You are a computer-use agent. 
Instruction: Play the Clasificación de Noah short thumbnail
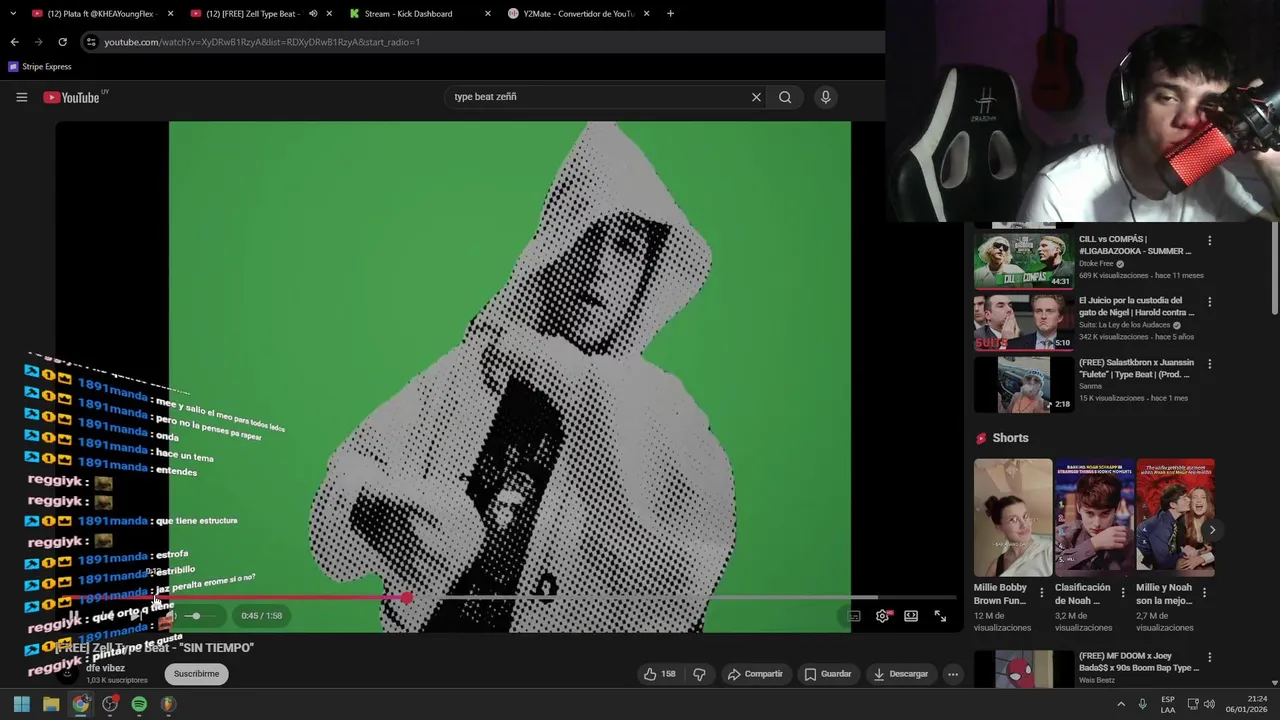point(1094,517)
